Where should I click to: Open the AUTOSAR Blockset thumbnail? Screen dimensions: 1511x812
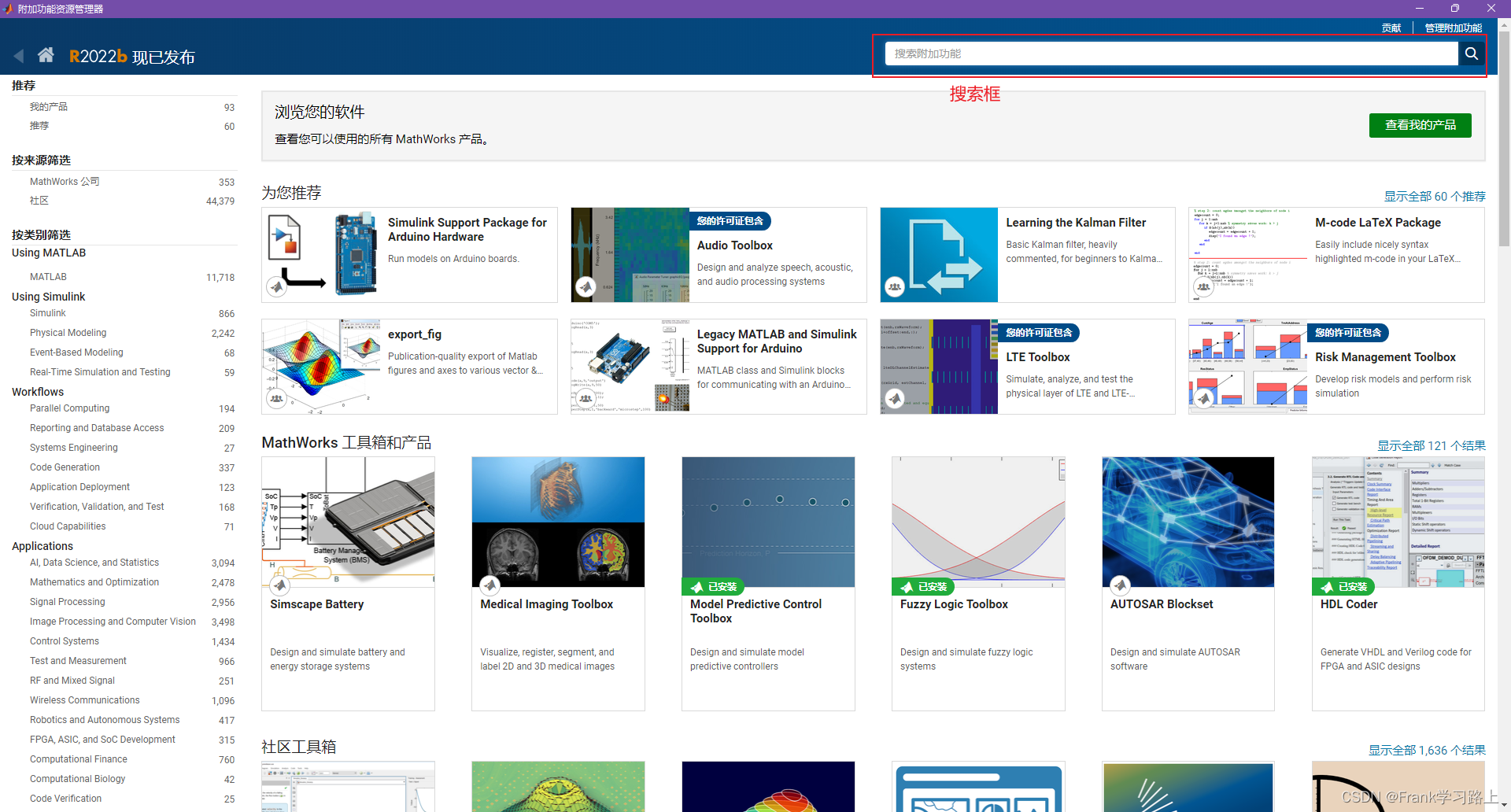(1188, 522)
